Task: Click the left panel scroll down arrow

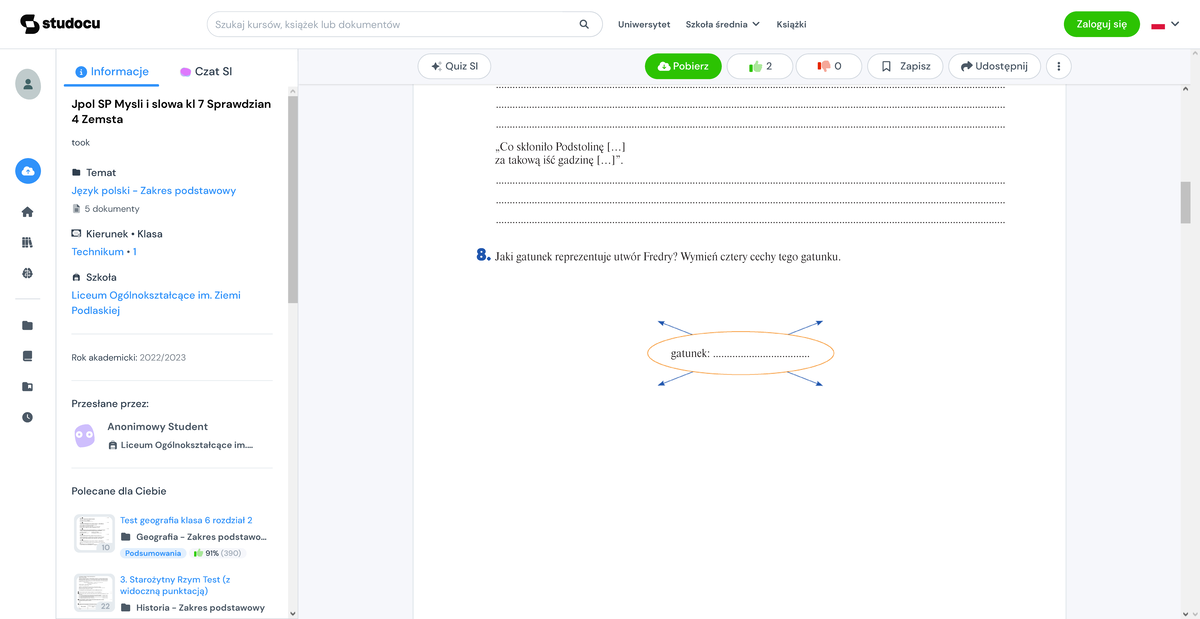Action: pyautogui.click(x=293, y=613)
